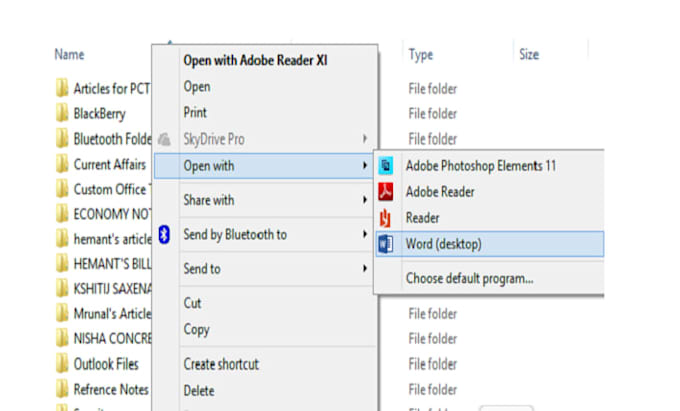The image size is (680, 411).
Task: Click the Outlook Files folder icon
Action: click(x=62, y=363)
